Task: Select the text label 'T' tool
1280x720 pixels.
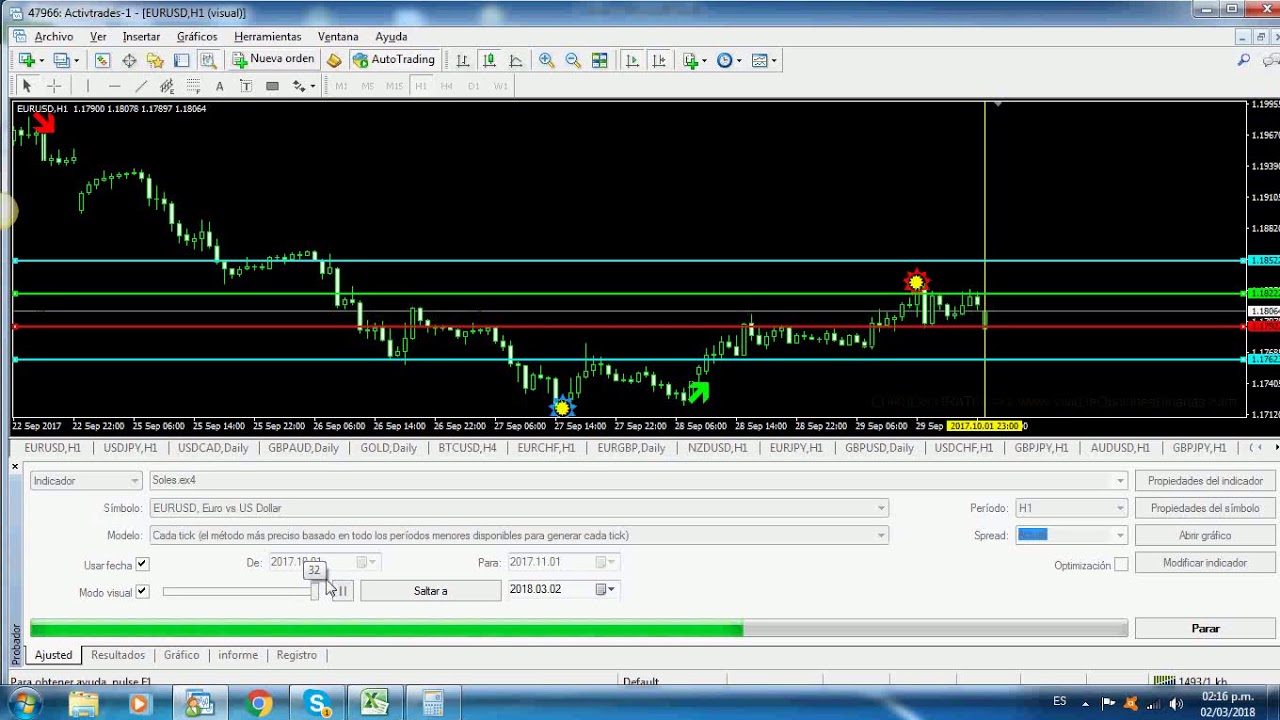Action: tap(246, 86)
